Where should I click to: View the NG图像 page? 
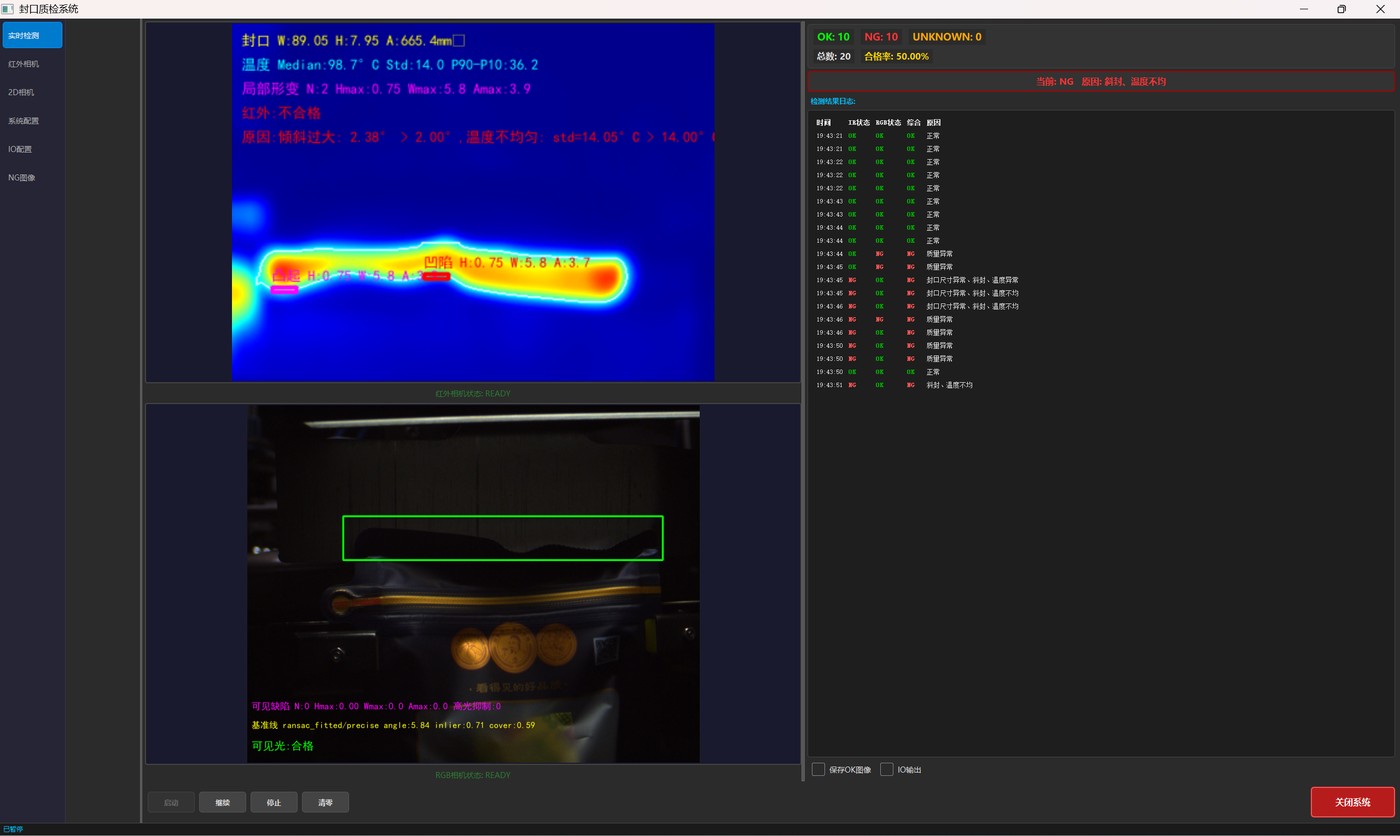pyautogui.click(x=33, y=178)
